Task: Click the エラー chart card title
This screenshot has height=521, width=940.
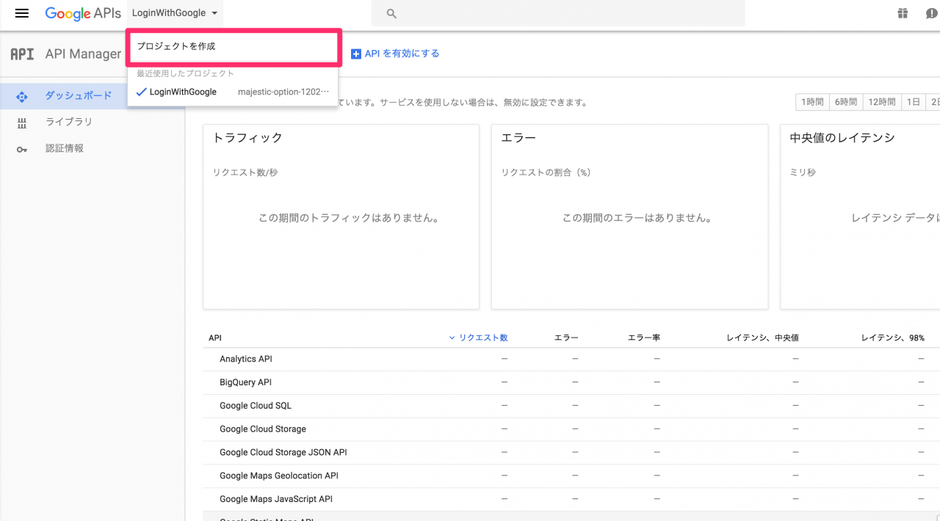Action: click(519, 138)
